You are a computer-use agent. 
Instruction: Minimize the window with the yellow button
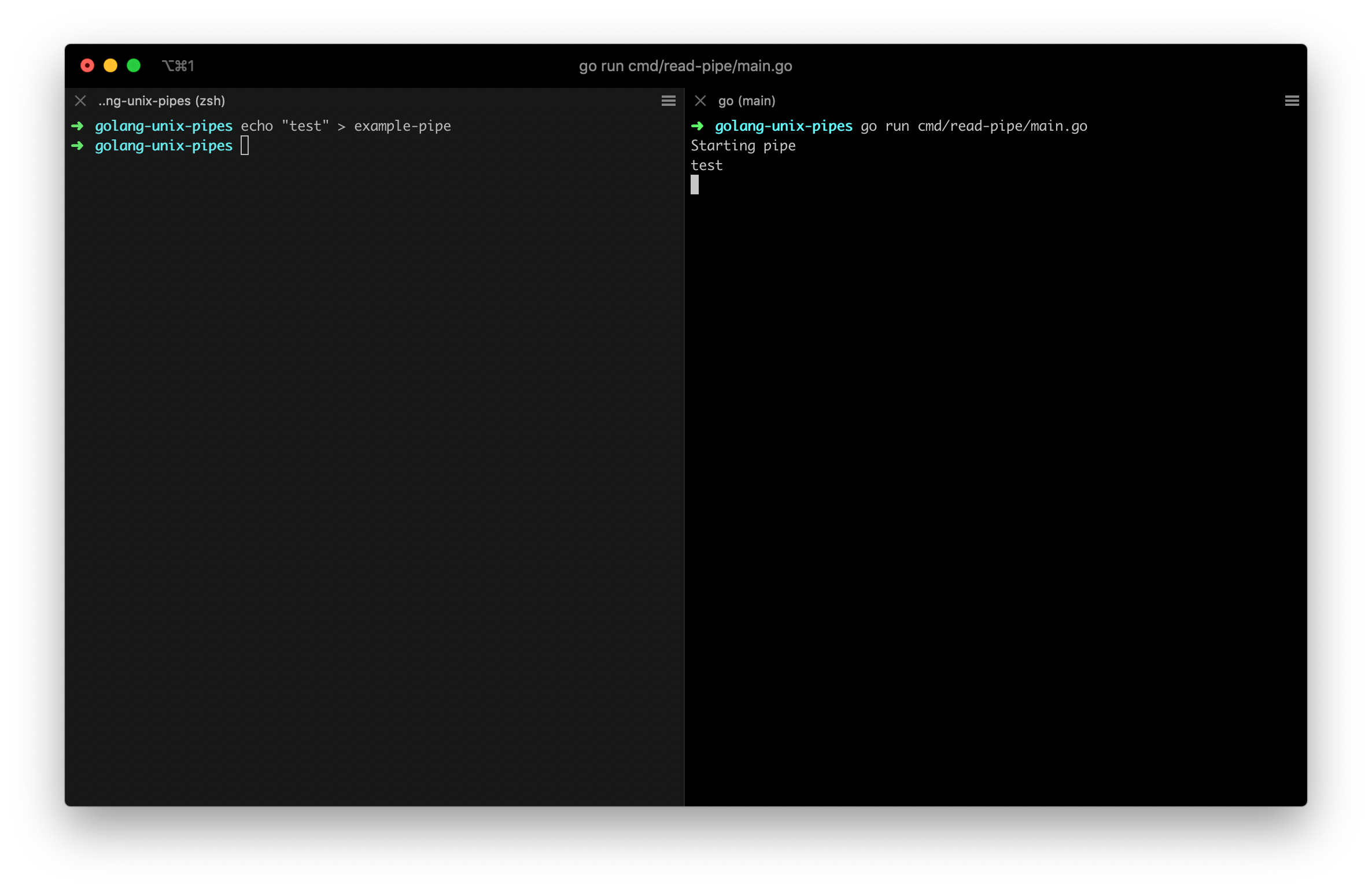110,66
